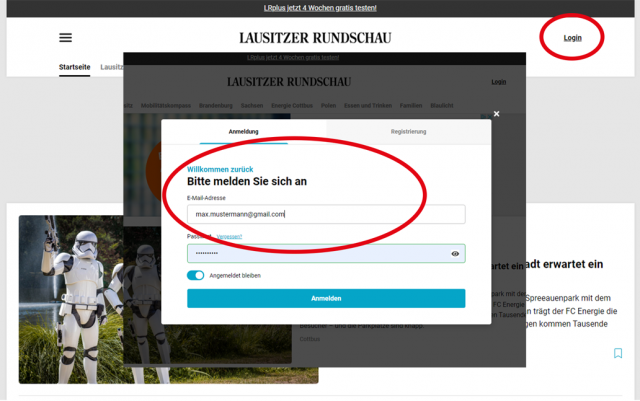Show password with the eye icon
640x401 pixels.
click(455, 254)
